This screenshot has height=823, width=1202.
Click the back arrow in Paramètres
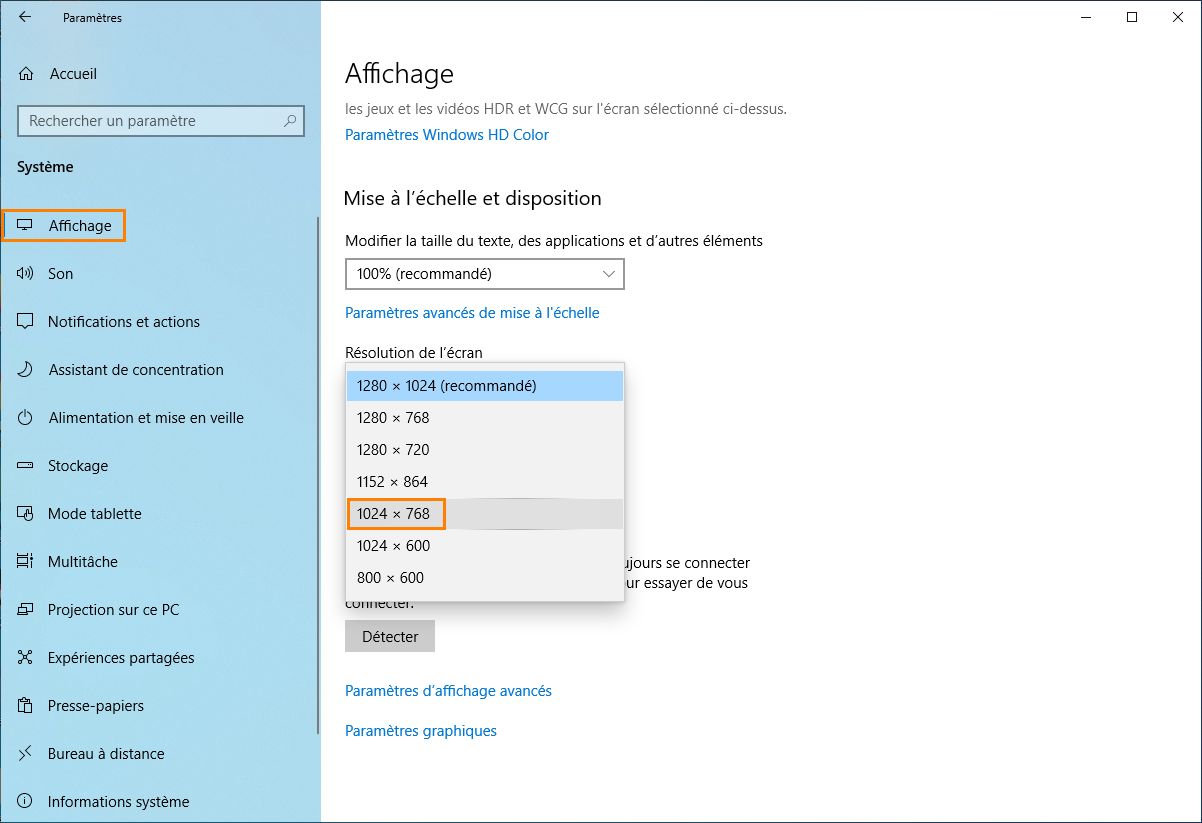(x=24, y=17)
